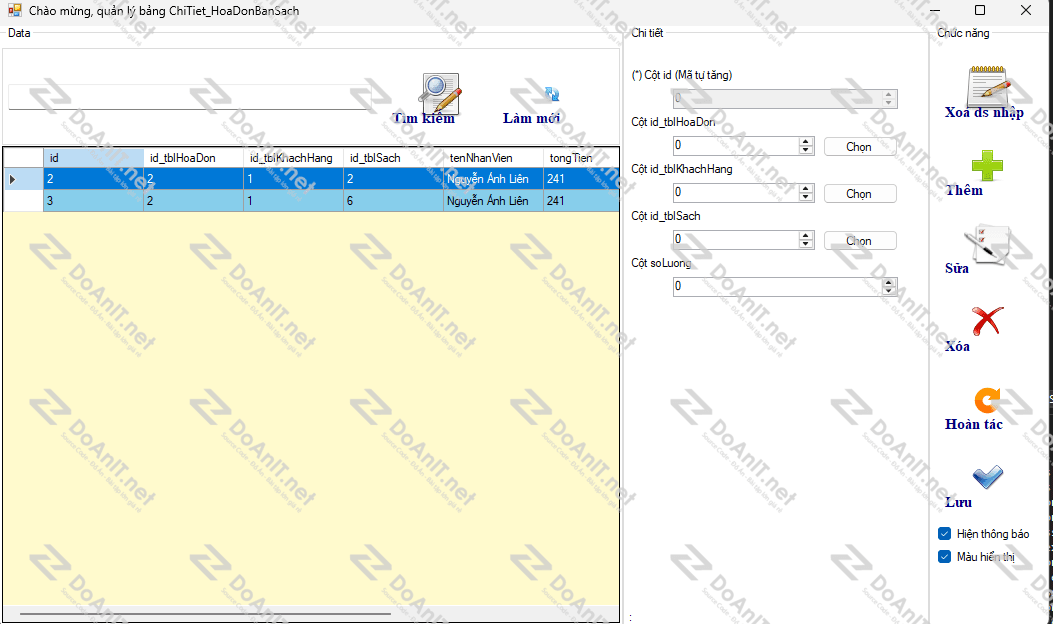Increase the Cột id_tblHoaDon value
Screen dimensions: 1053x624
pos(806,141)
